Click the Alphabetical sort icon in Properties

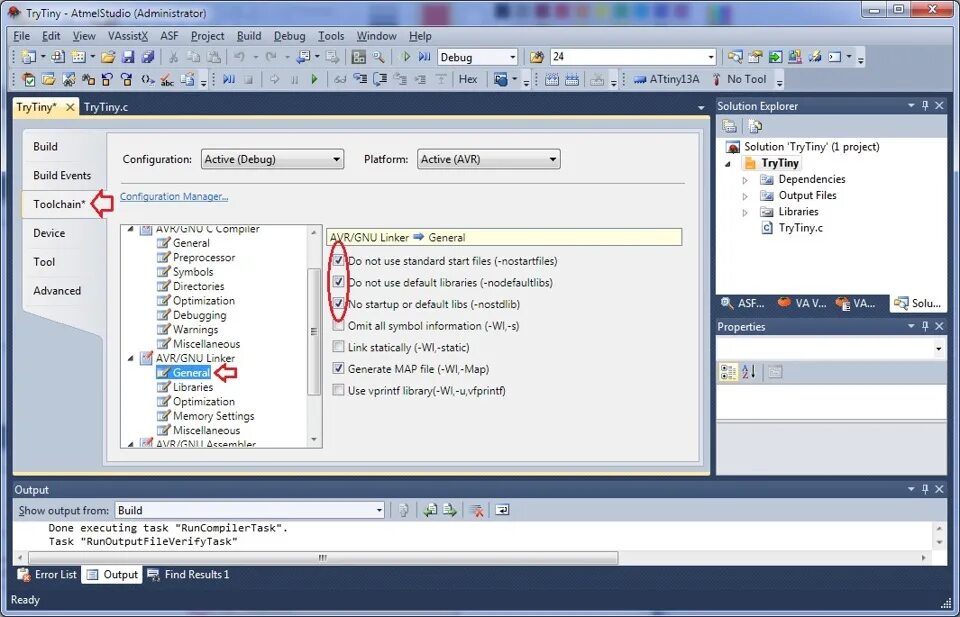(749, 372)
